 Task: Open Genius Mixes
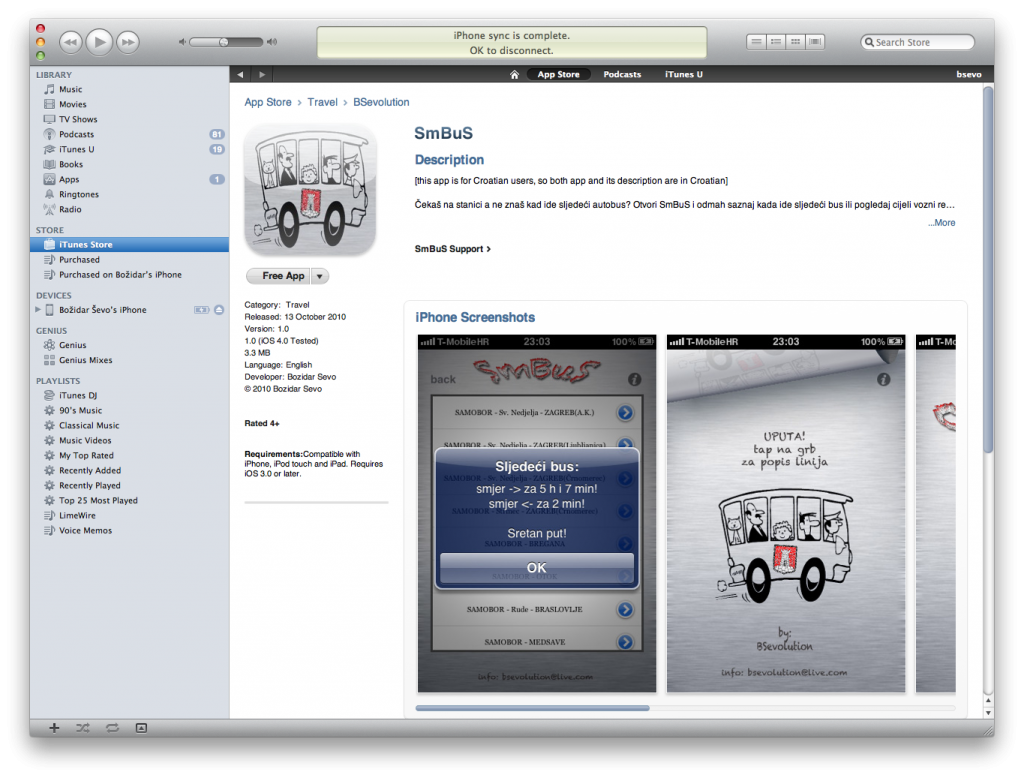click(x=129, y=361)
